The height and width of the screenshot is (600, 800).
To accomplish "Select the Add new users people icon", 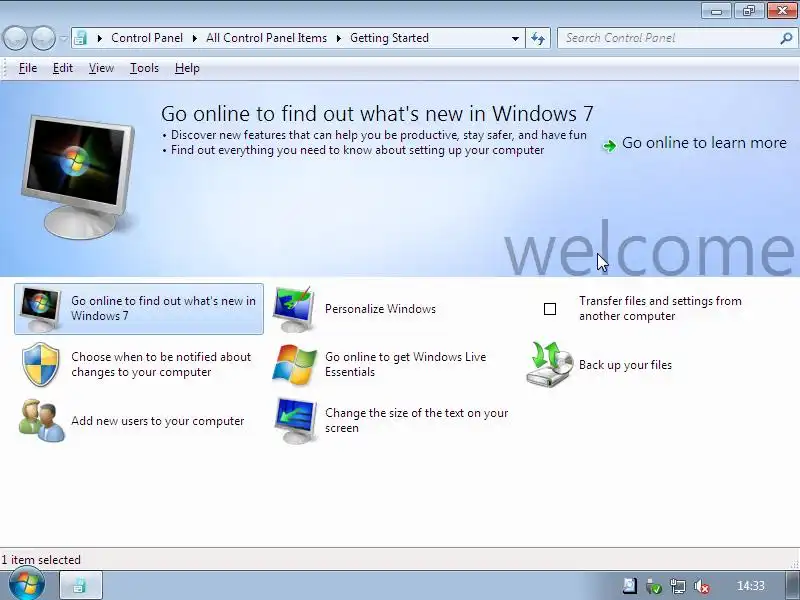I will [x=42, y=420].
